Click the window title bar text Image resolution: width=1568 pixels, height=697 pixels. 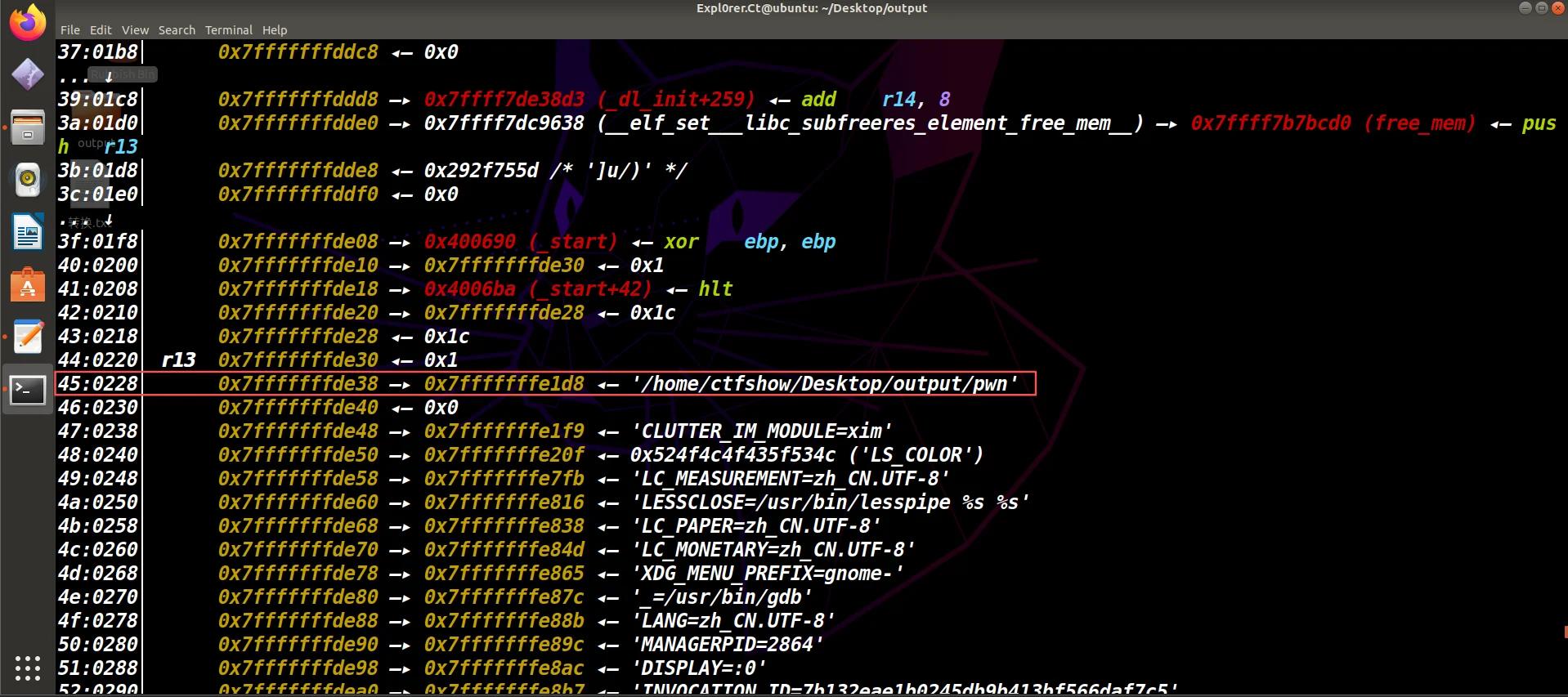[811, 8]
